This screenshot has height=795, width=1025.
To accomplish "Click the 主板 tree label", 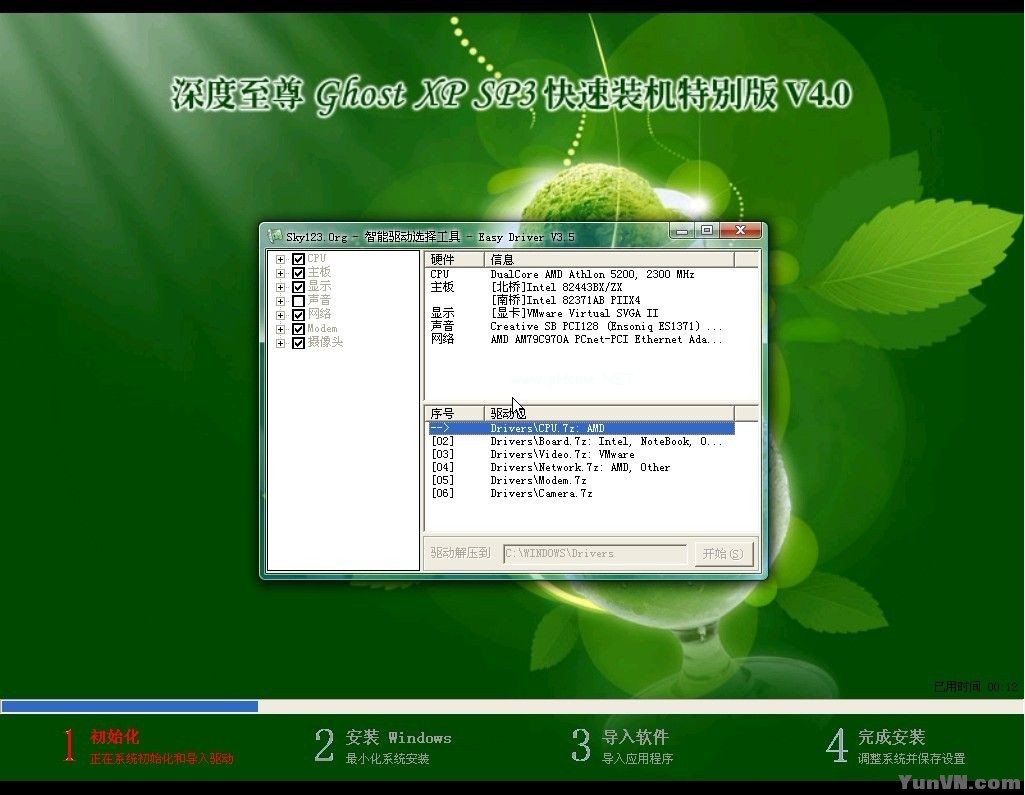I will tap(319, 273).
